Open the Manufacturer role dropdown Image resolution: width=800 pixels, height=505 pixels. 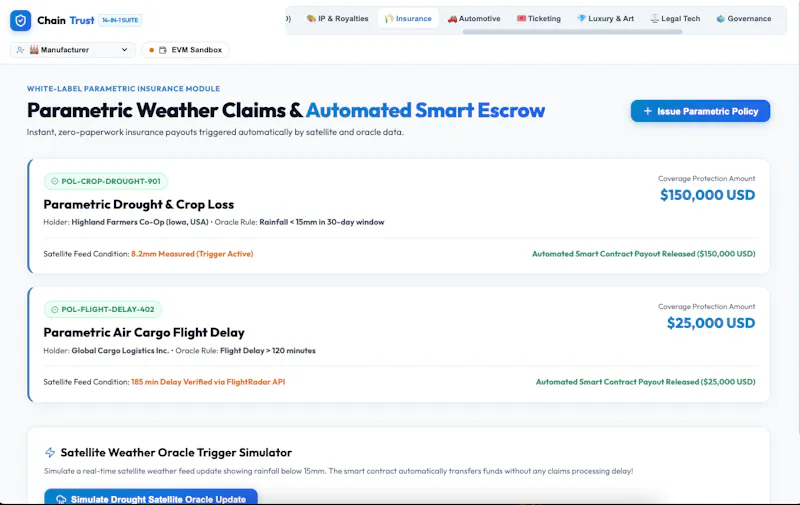[72, 50]
